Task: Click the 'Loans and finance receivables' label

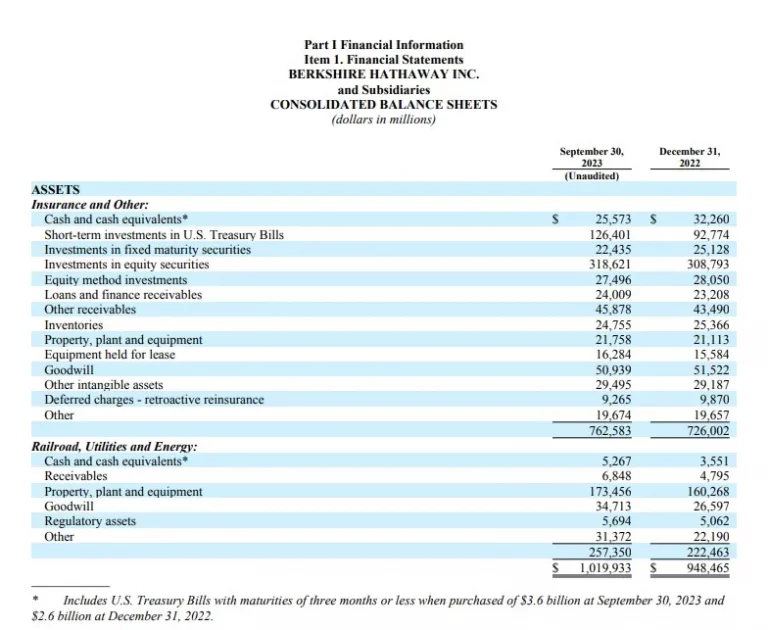Action: coord(123,295)
